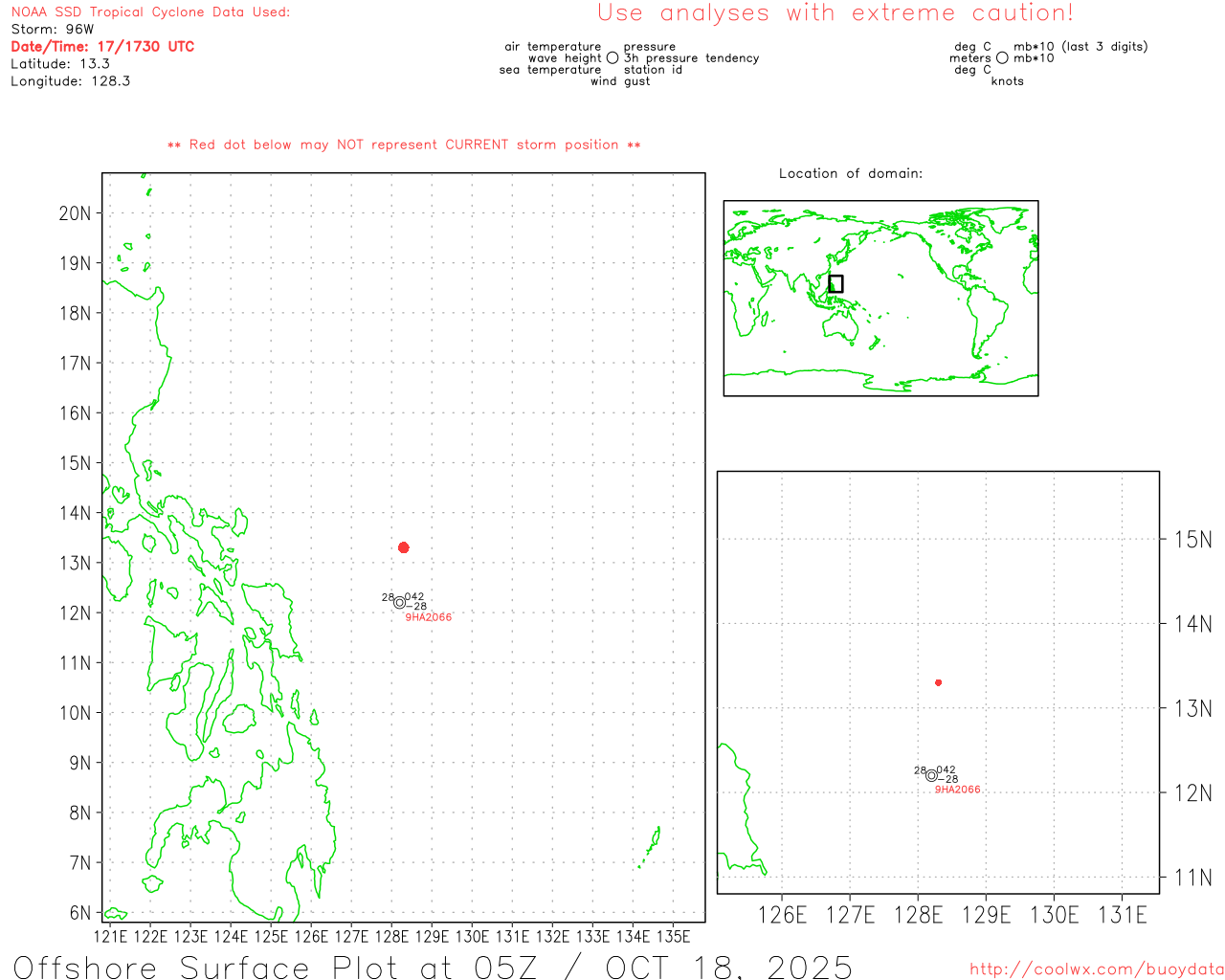Click the 15N latitude label on the inset map
1225x980 pixels.
click(x=1192, y=540)
